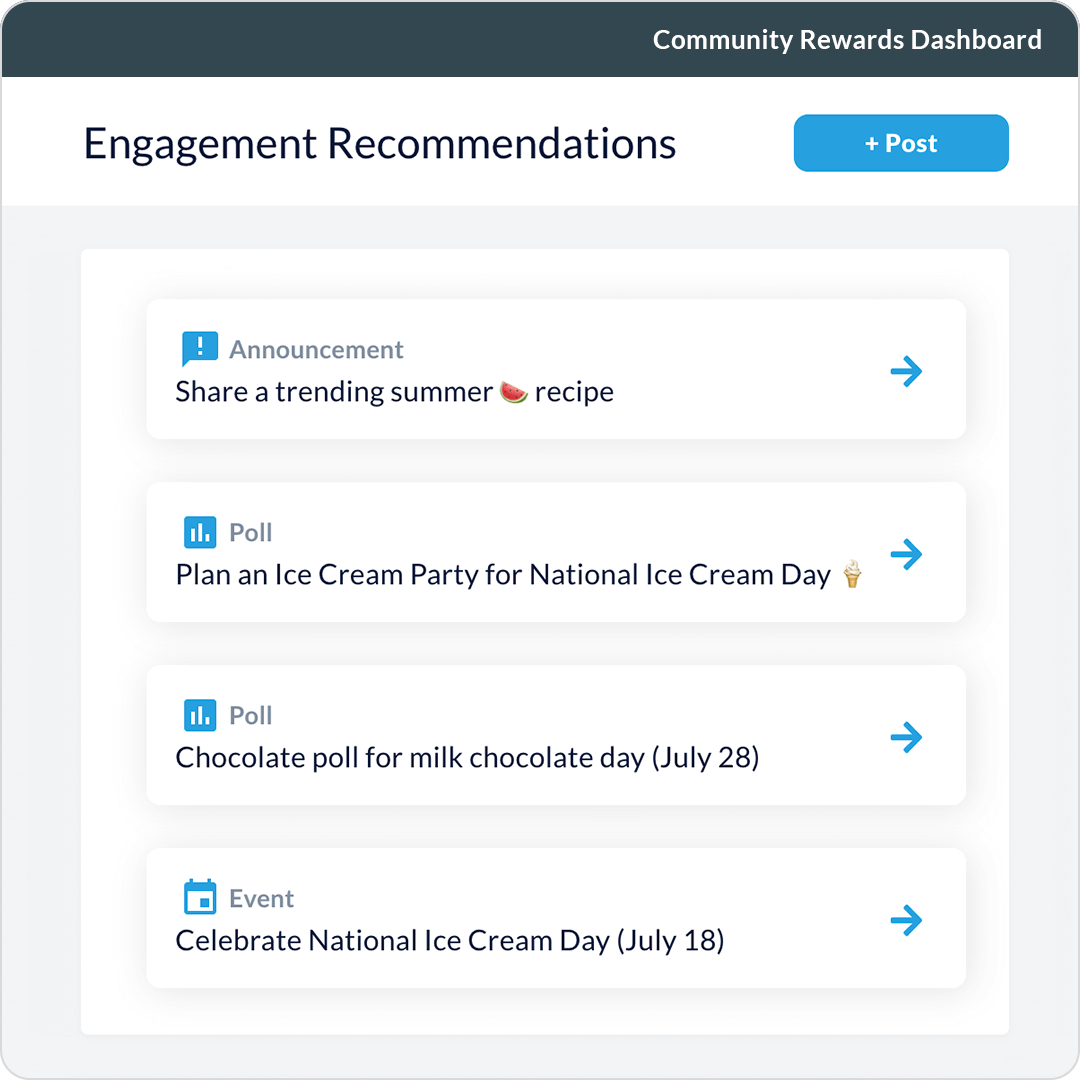
Task: Click the Engagement Recommendations heading
Action: (380, 144)
